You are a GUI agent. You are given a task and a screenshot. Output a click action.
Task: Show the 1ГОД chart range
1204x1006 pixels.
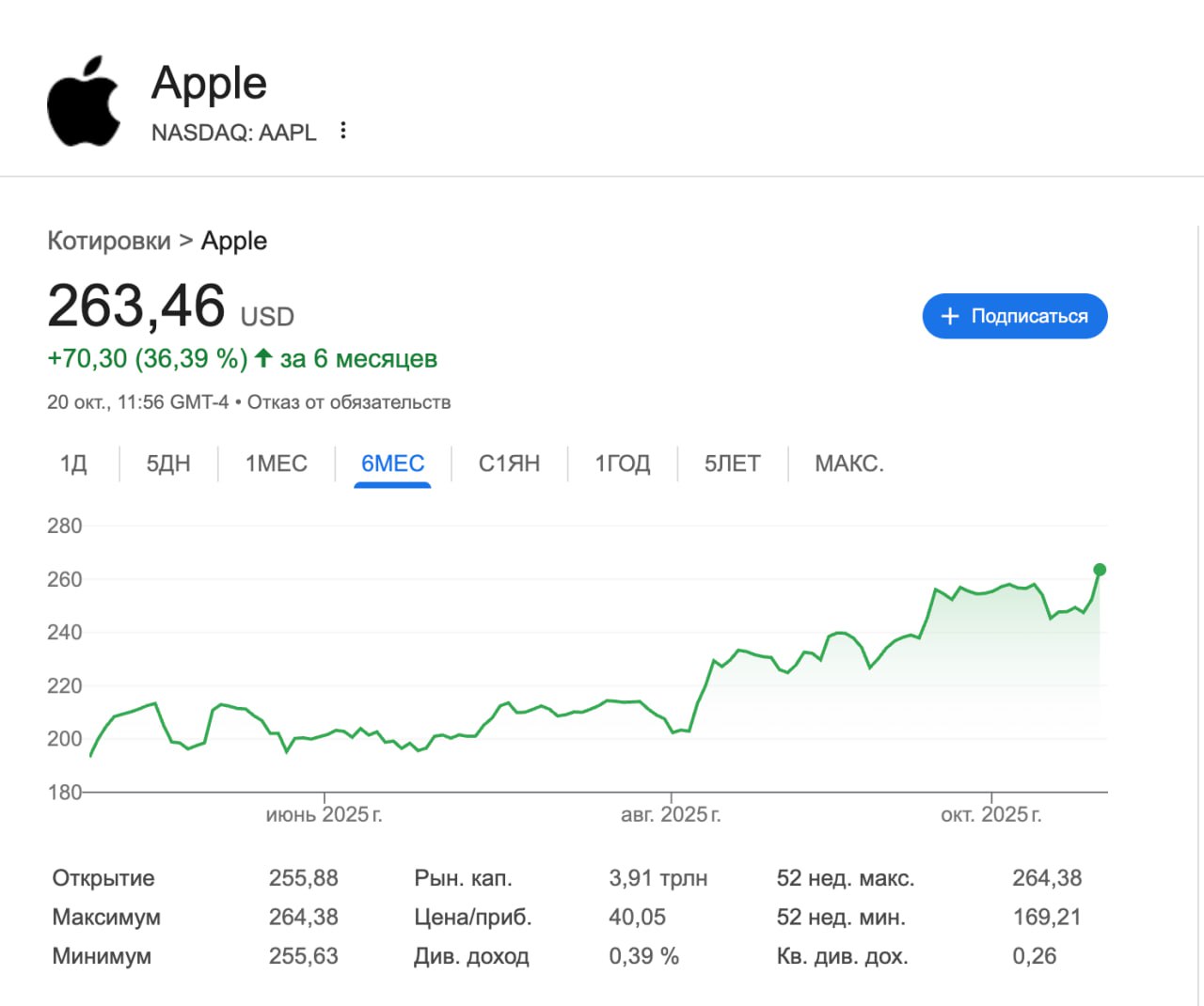tap(623, 464)
